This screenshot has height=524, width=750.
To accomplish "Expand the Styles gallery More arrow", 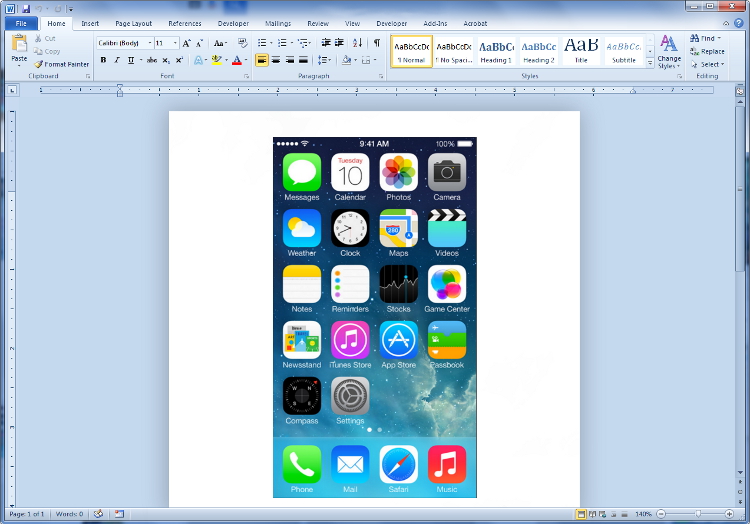I will pyautogui.click(x=650, y=62).
